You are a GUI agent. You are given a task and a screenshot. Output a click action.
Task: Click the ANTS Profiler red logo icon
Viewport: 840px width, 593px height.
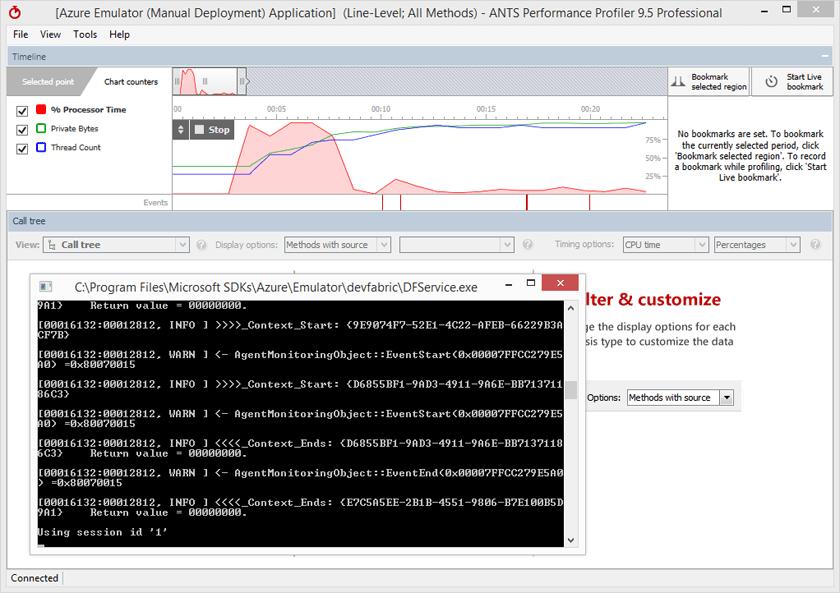coord(14,10)
